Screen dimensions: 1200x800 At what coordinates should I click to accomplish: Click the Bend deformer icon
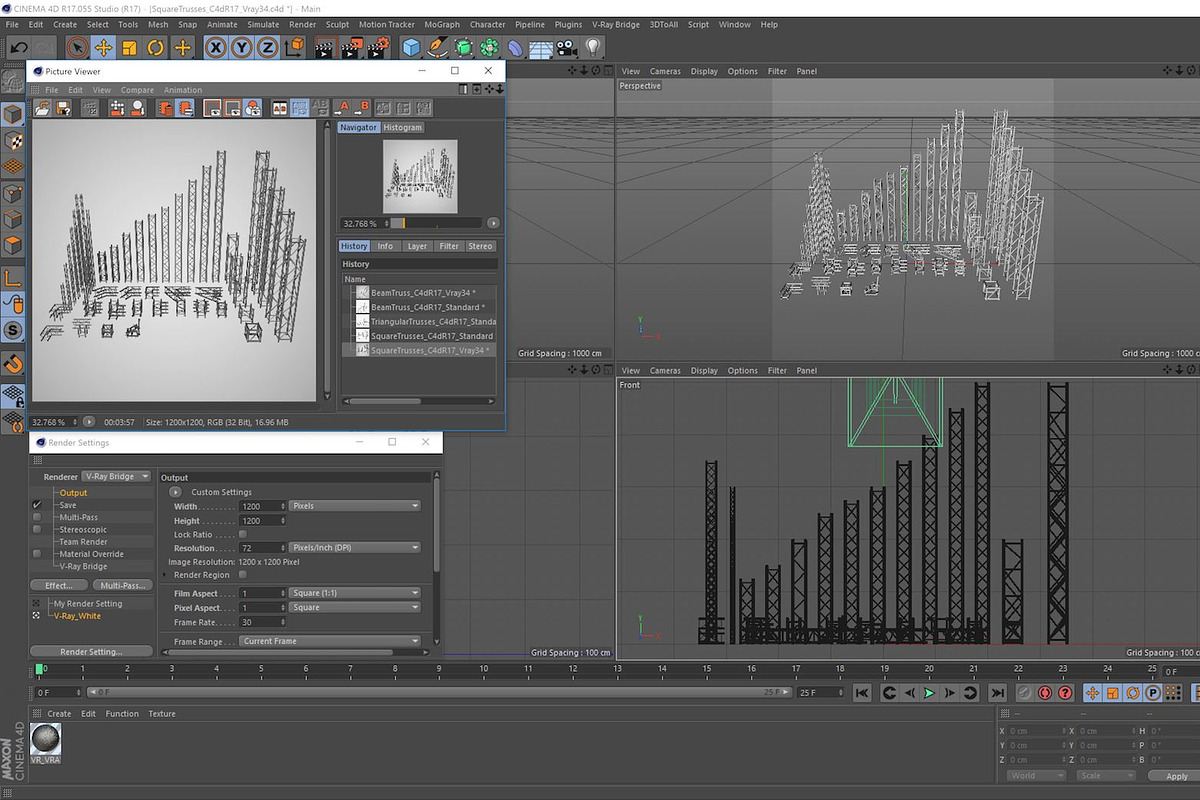click(x=515, y=47)
